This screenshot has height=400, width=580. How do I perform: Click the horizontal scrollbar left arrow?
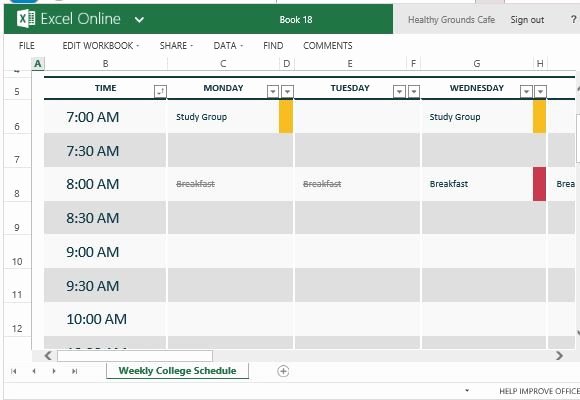point(48,356)
